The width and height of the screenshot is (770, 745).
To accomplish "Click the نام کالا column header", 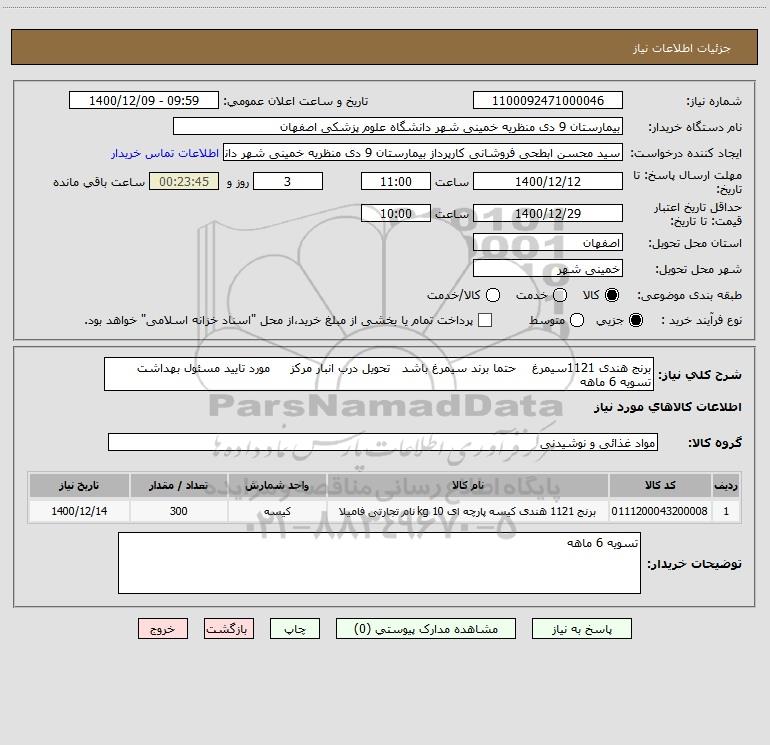I will click(468, 485).
